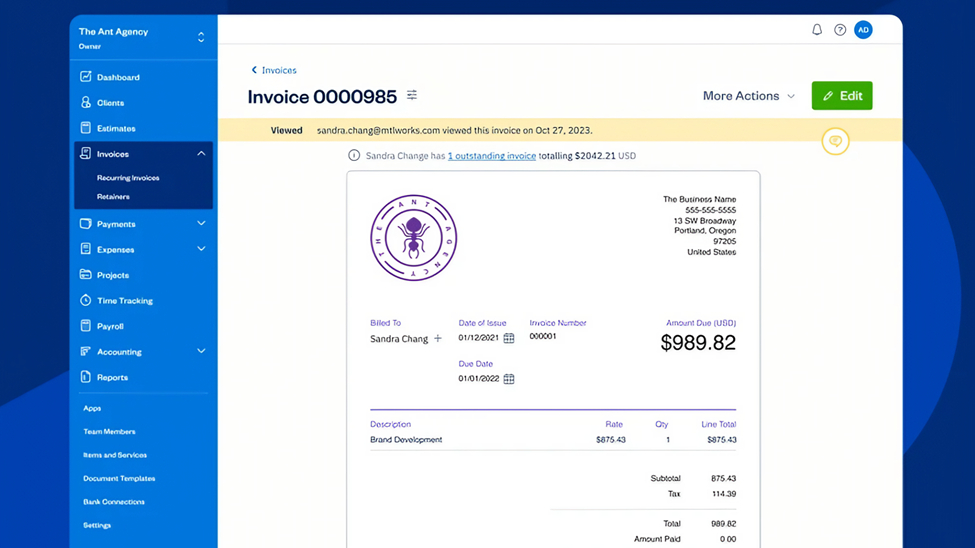975x548 pixels.
Task: Click the plus icon next to Sandra Chang
Action: pos(438,338)
